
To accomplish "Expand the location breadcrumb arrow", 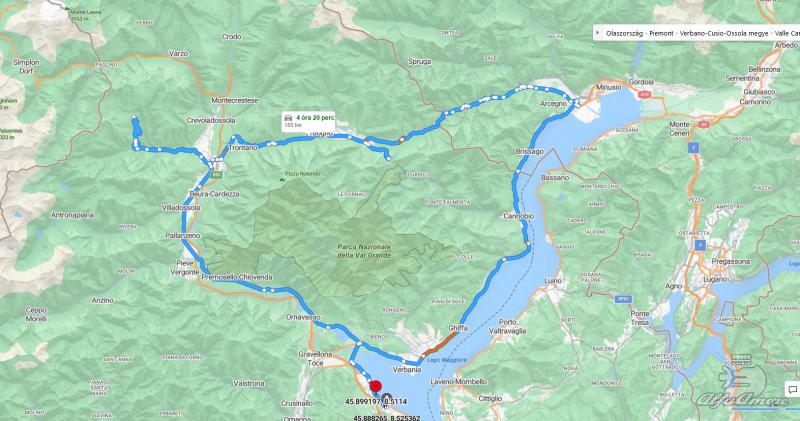I will pyautogui.click(x=598, y=33).
